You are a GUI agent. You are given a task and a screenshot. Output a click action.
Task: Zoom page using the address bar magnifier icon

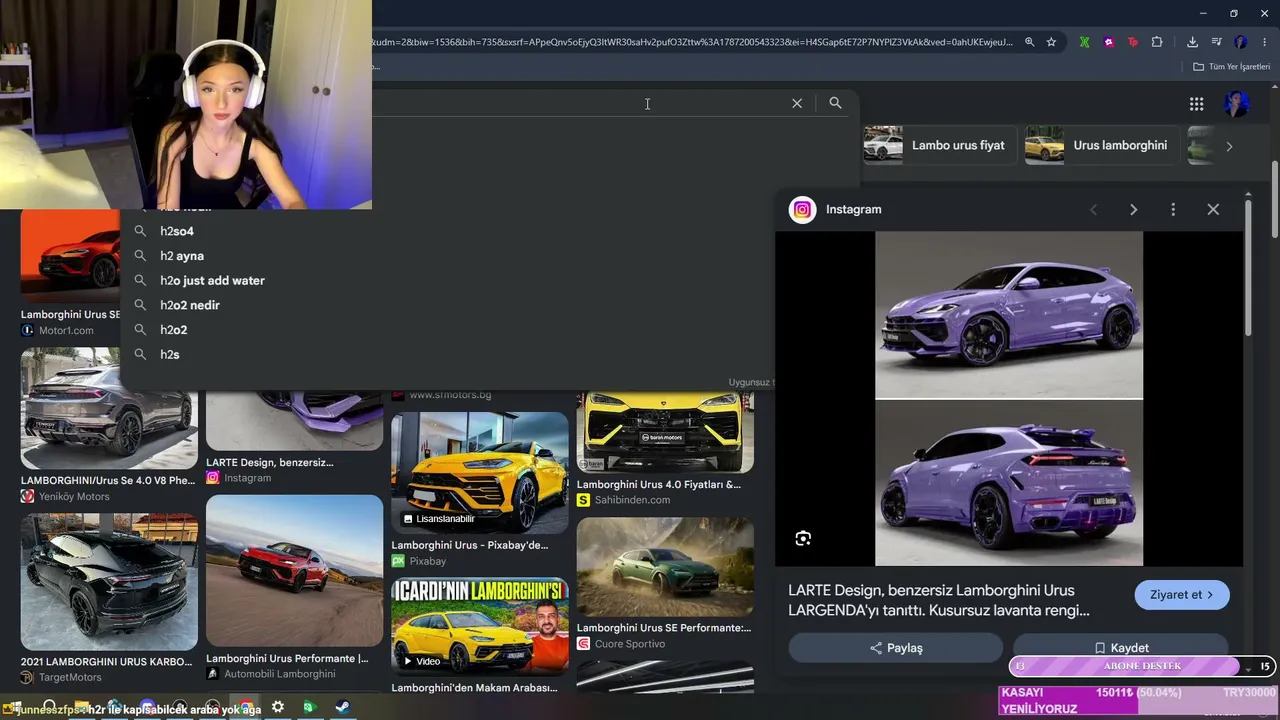1029,42
